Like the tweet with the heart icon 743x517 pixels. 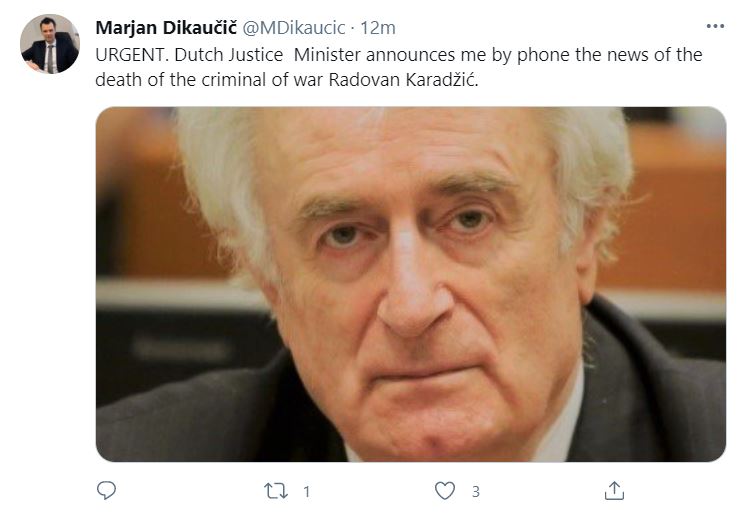444,491
